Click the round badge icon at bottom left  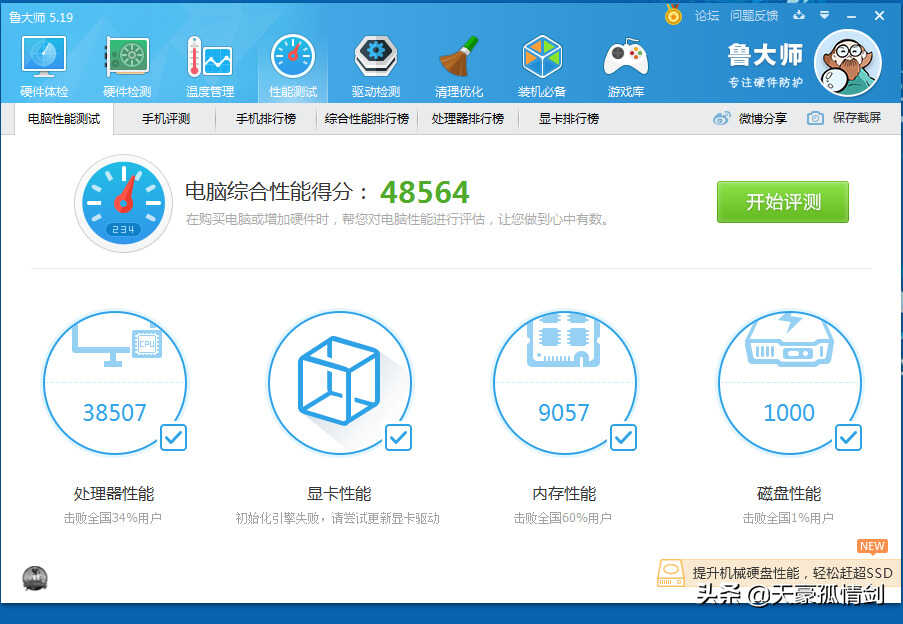[35, 578]
